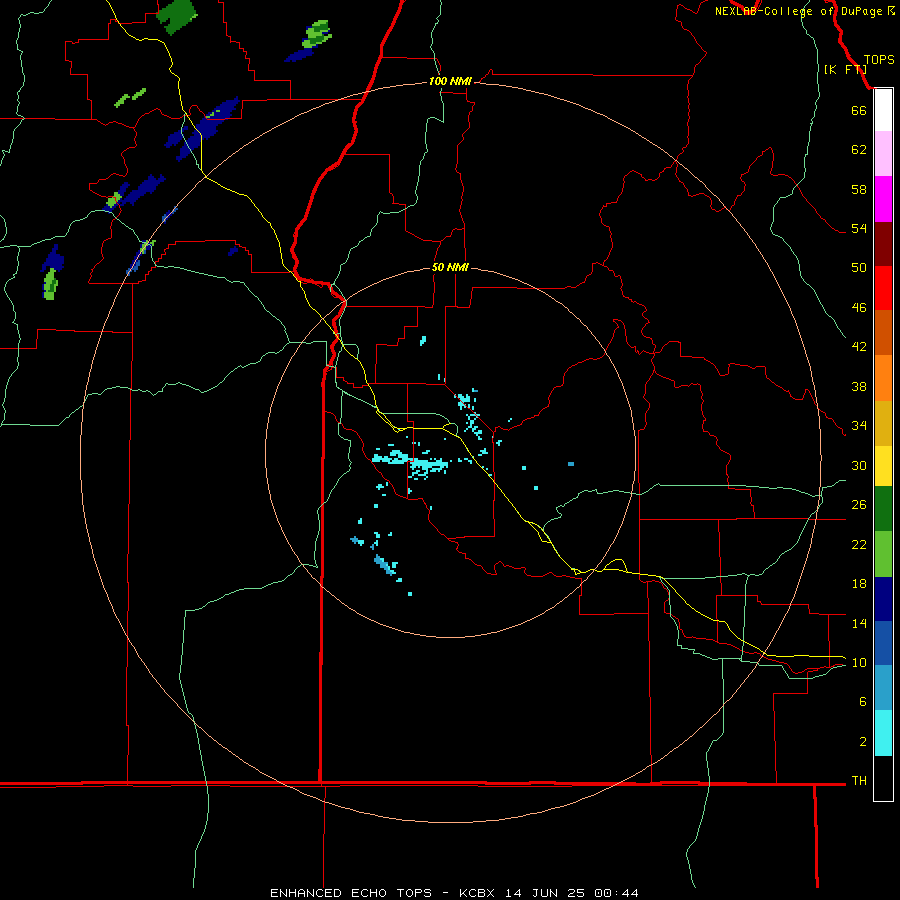Click the legend value "26"
Image resolution: width=900 pixels, height=900 pixels.
[x=859, y=505]
